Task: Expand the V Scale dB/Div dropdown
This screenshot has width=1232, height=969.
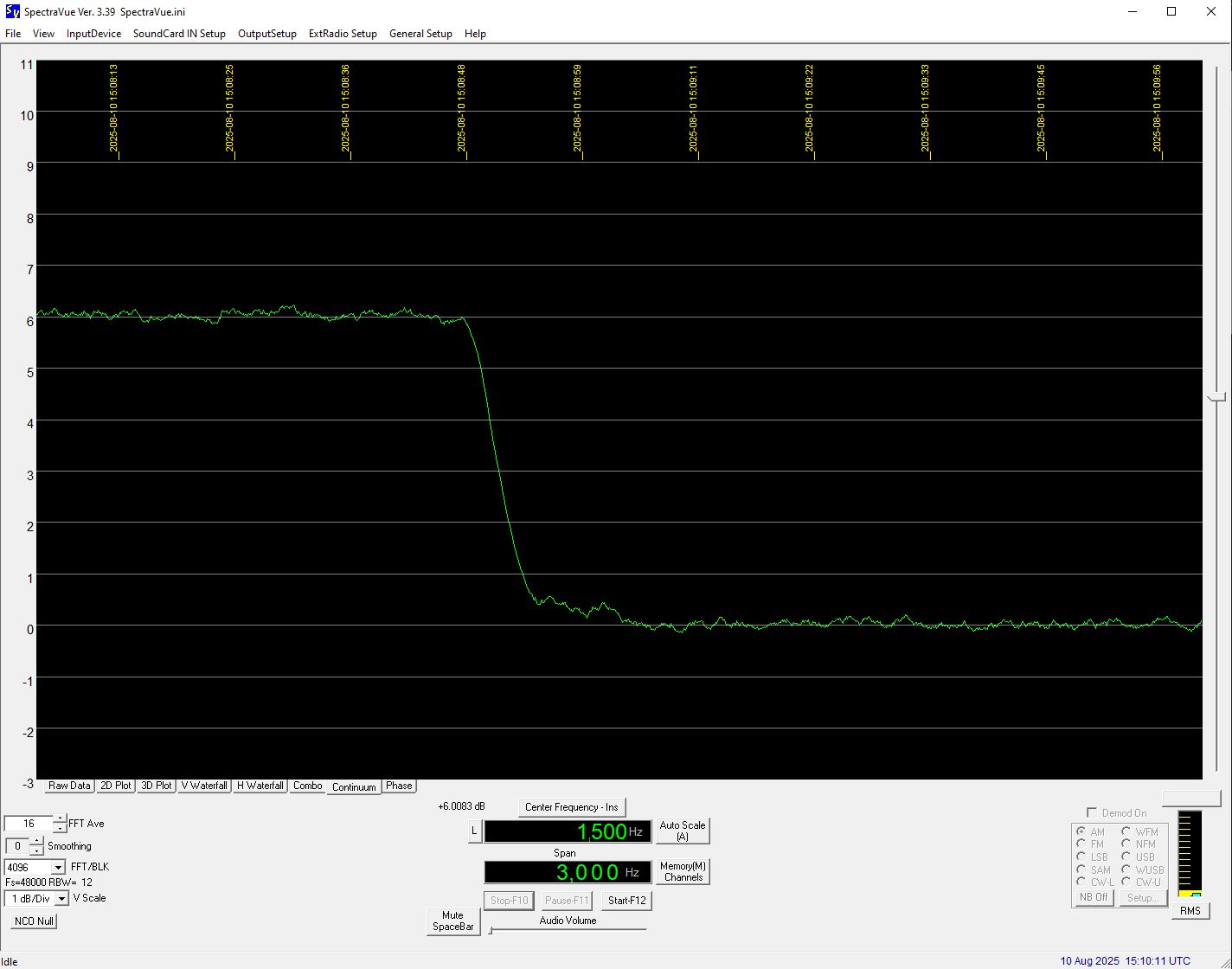Action: [x=61, y=898]
